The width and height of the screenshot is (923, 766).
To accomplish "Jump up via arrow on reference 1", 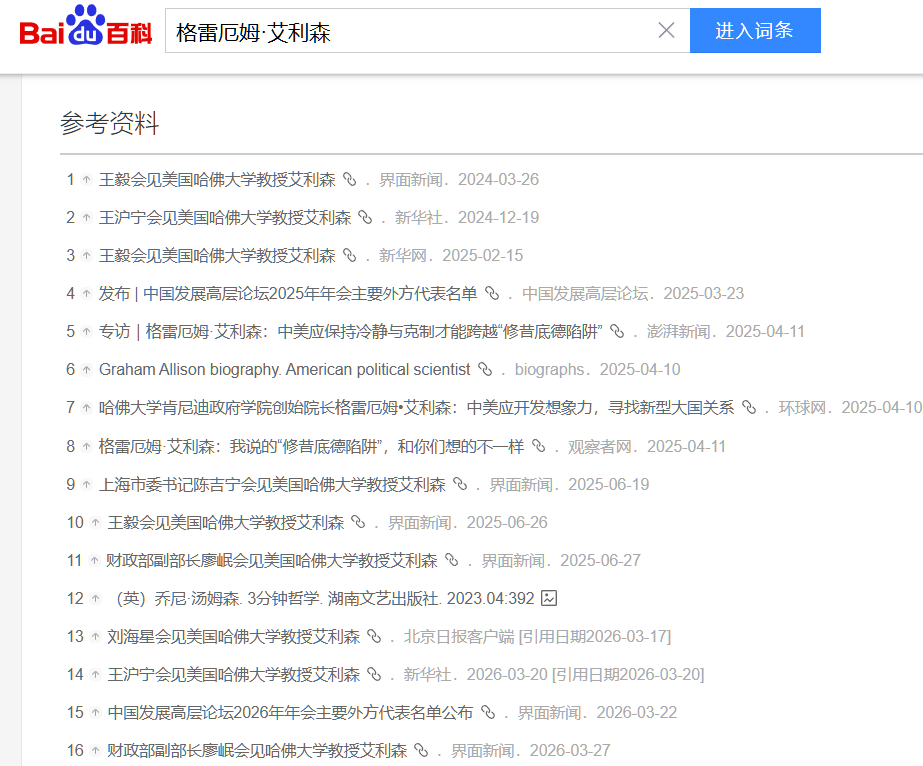I will (87, 180).
